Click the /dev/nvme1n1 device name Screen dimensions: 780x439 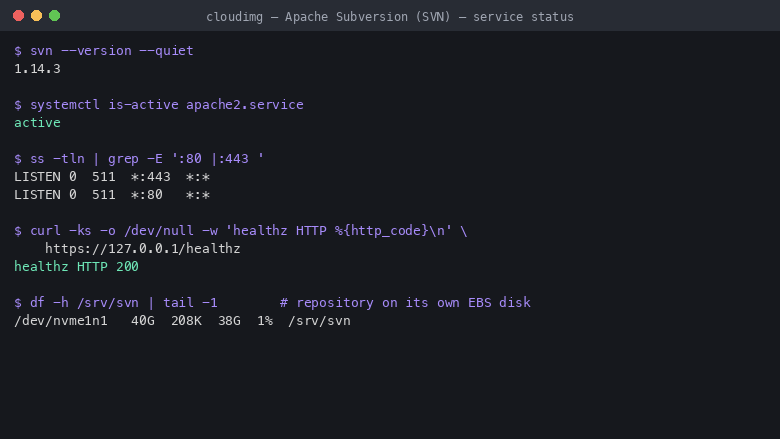coord(61,321)
